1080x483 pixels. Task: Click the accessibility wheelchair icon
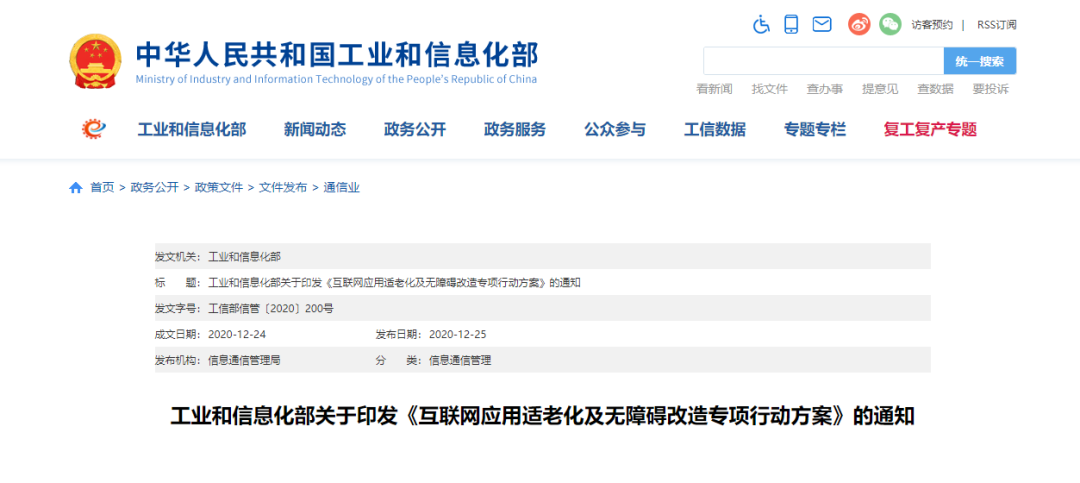[761, 25]
